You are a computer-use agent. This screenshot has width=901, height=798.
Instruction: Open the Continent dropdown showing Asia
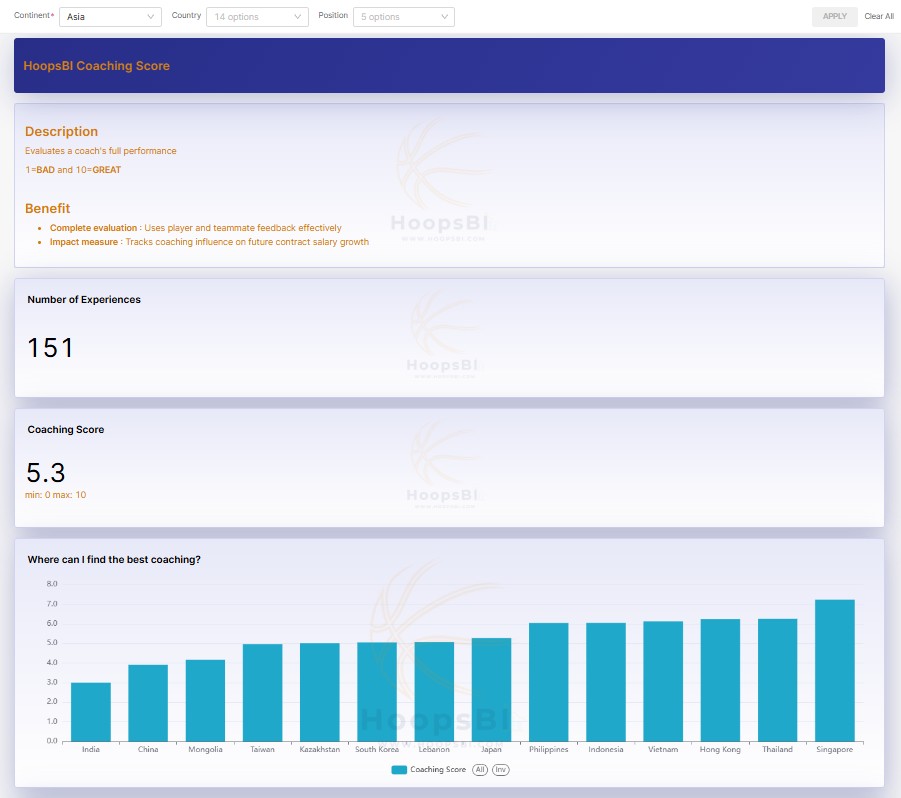pos(108,17)
